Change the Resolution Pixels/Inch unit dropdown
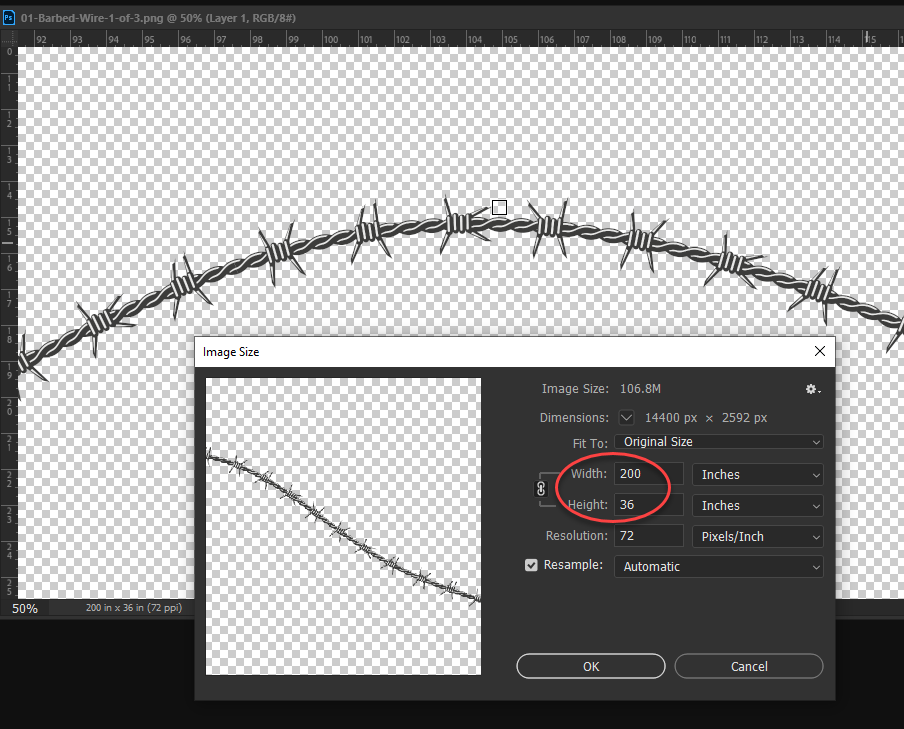Screen dimensions: 904x729 pos(757,537)
